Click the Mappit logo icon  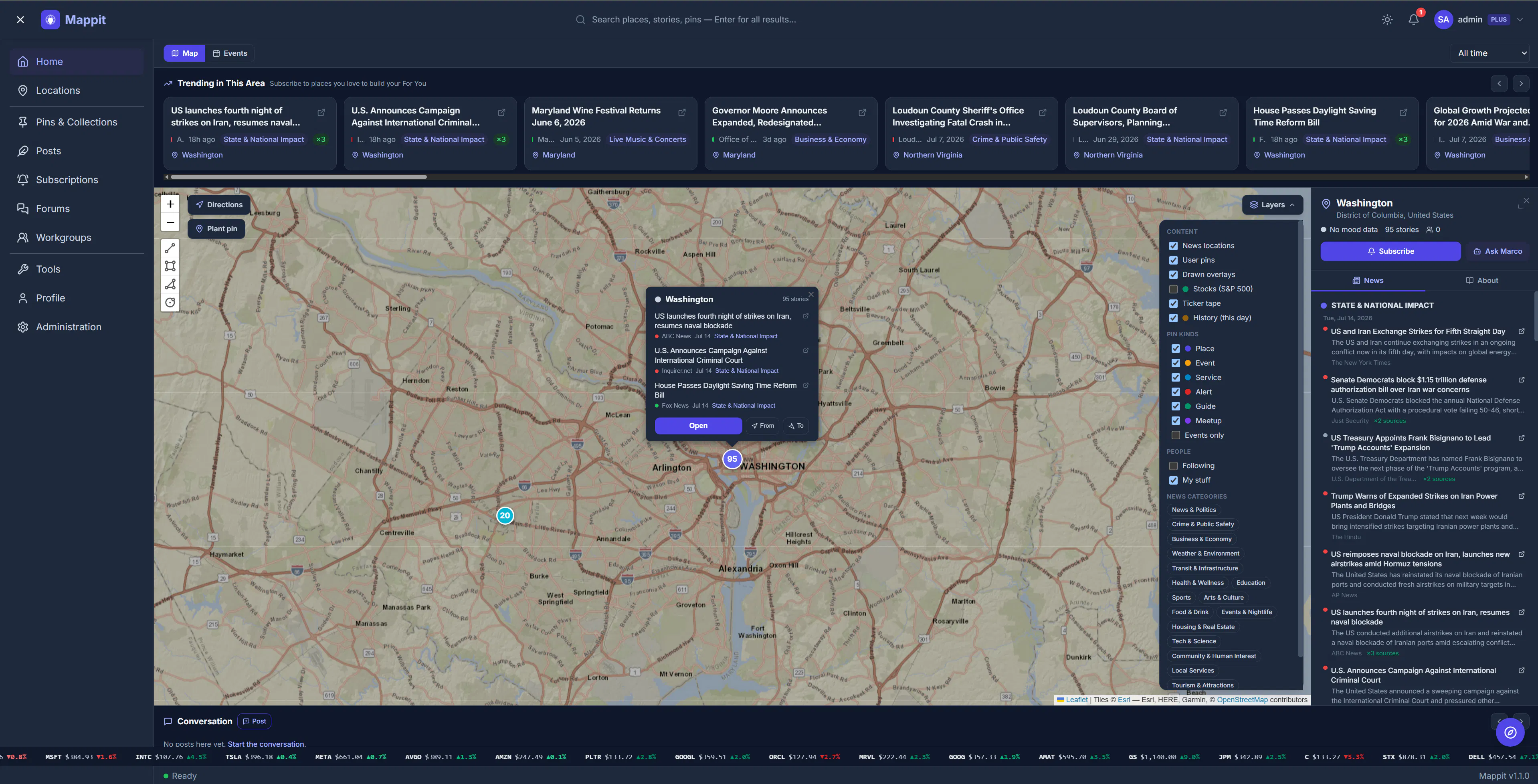[50, 20]
